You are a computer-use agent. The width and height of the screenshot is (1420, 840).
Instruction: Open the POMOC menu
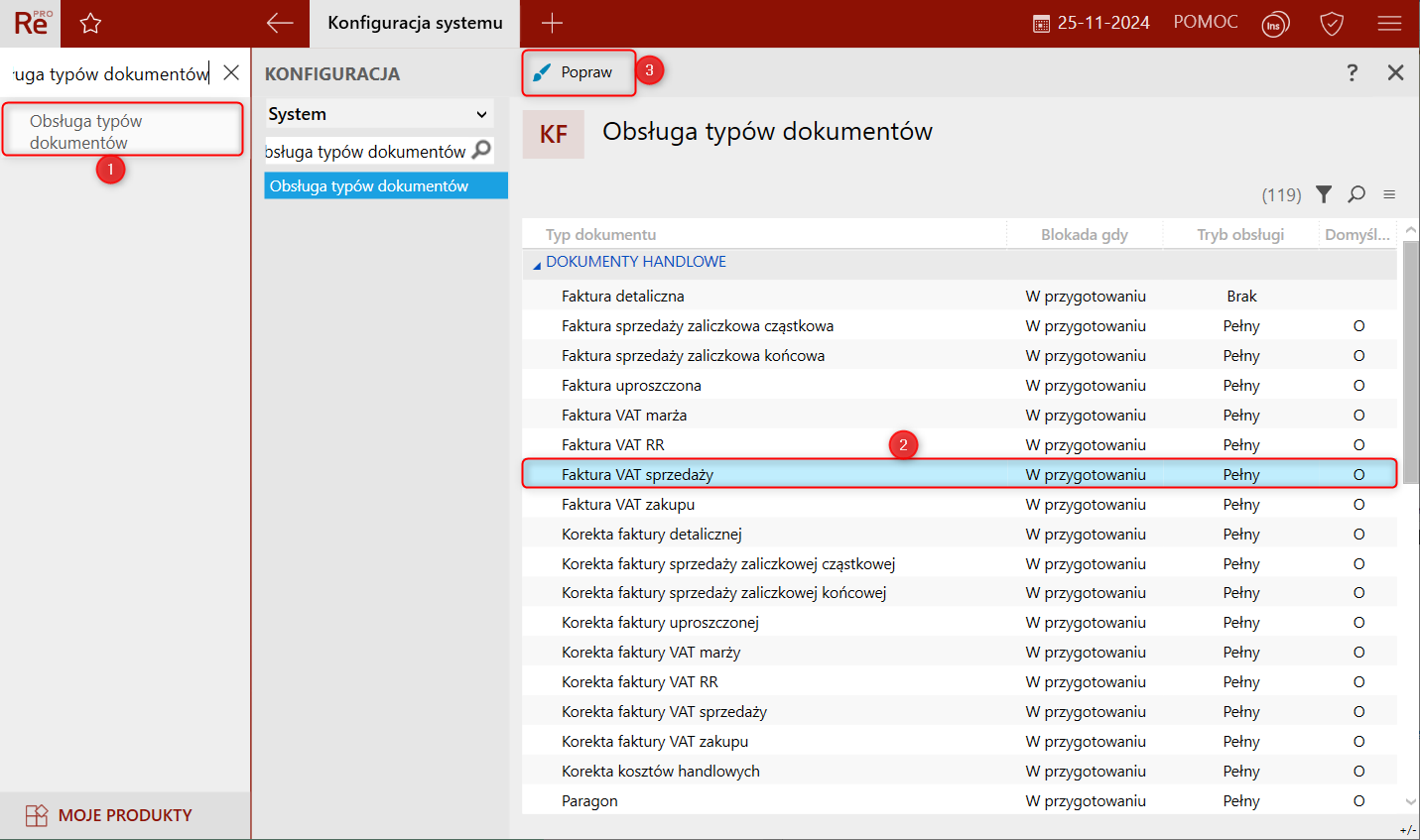[x=1205, y=23]
